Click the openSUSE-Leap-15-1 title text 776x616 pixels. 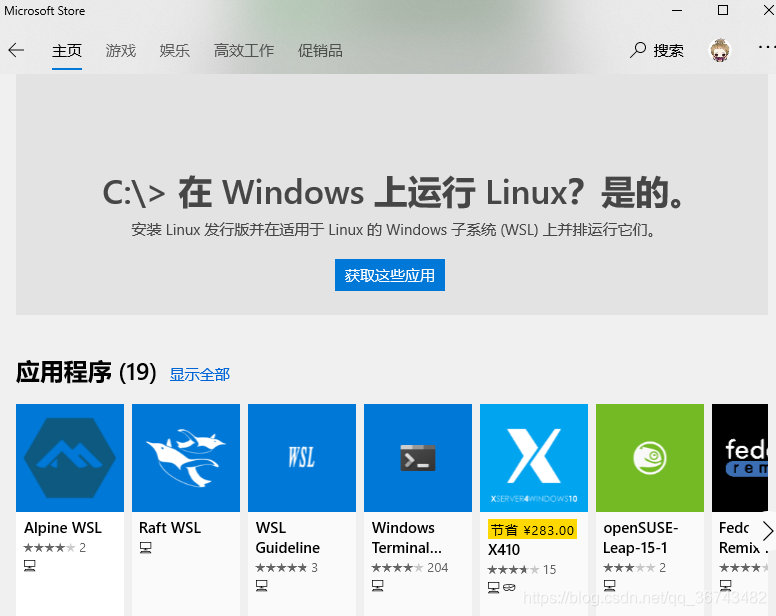click(x=640, y=538)
